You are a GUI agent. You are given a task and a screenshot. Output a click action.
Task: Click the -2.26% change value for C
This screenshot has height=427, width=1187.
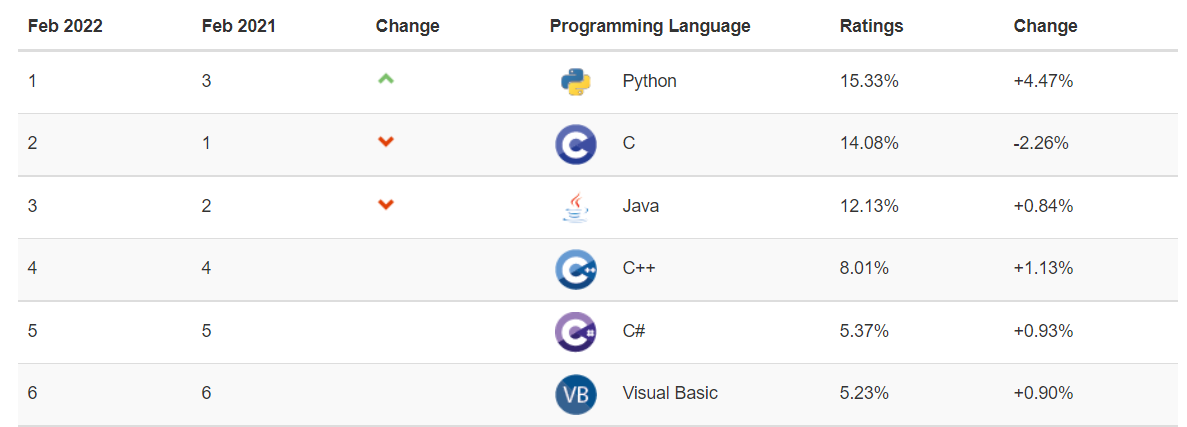(x=1041, y=144)
